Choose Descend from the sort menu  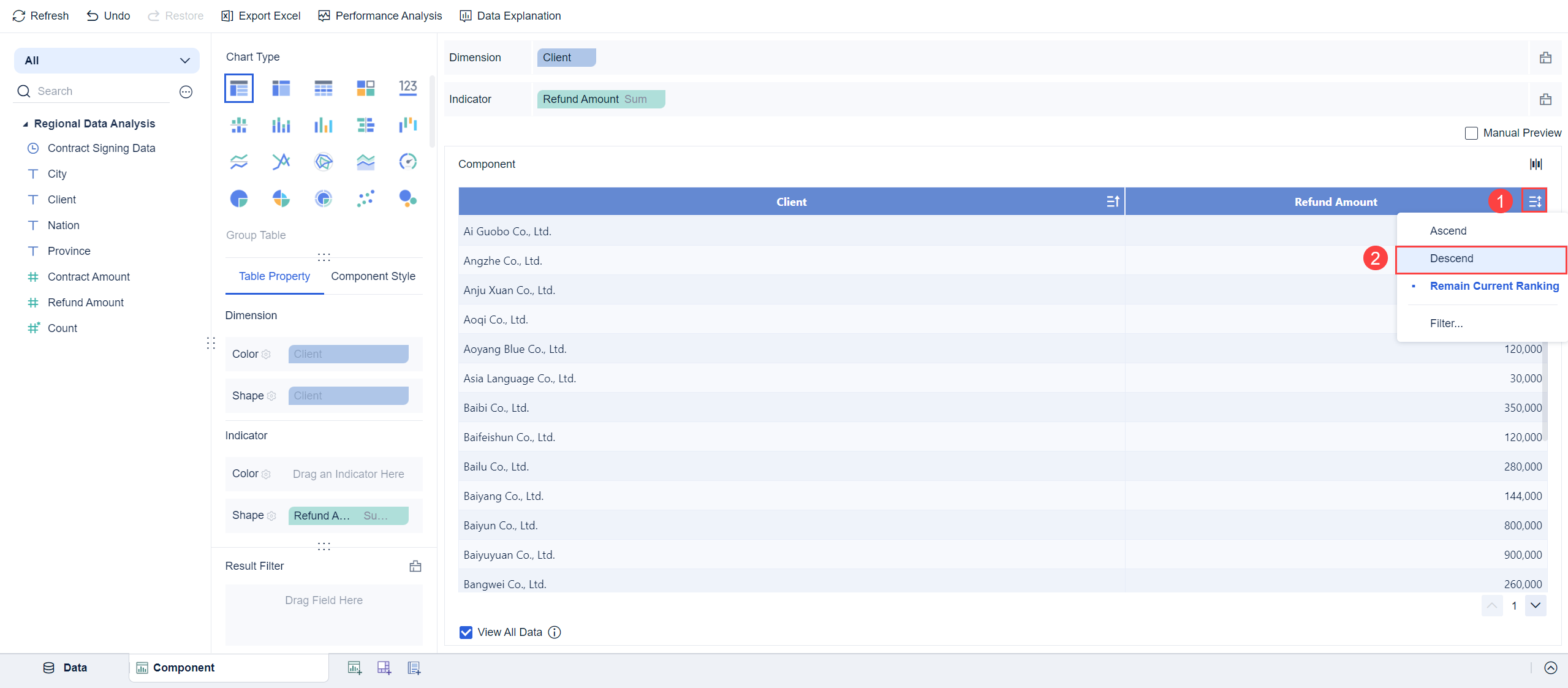click(1451, 259)
